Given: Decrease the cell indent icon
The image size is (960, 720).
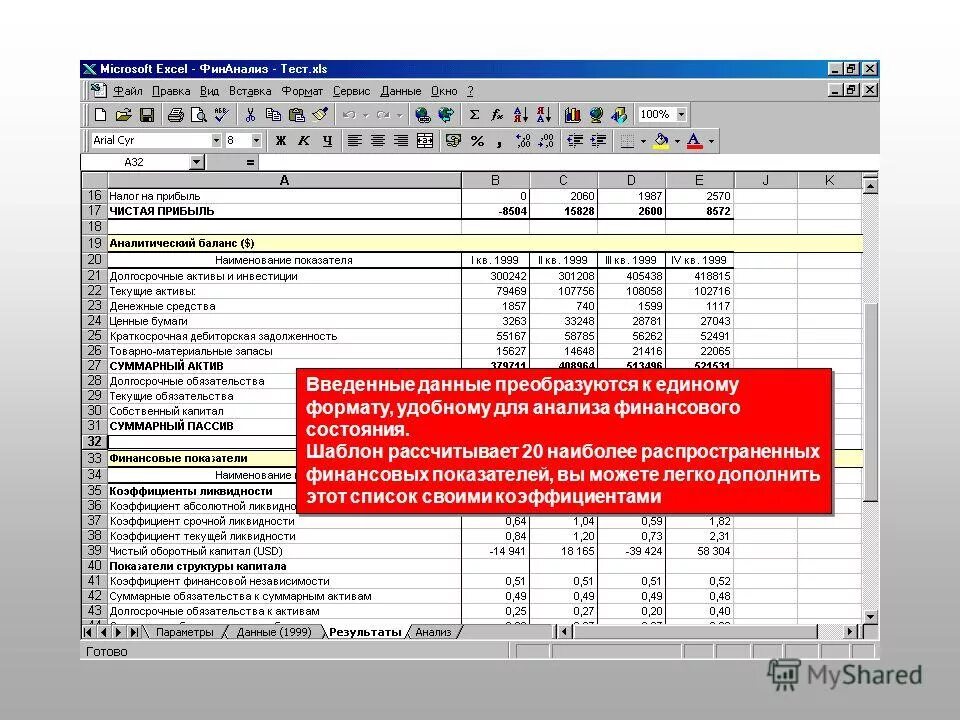Looking at the screenshot, I should [x=575, y=141].
